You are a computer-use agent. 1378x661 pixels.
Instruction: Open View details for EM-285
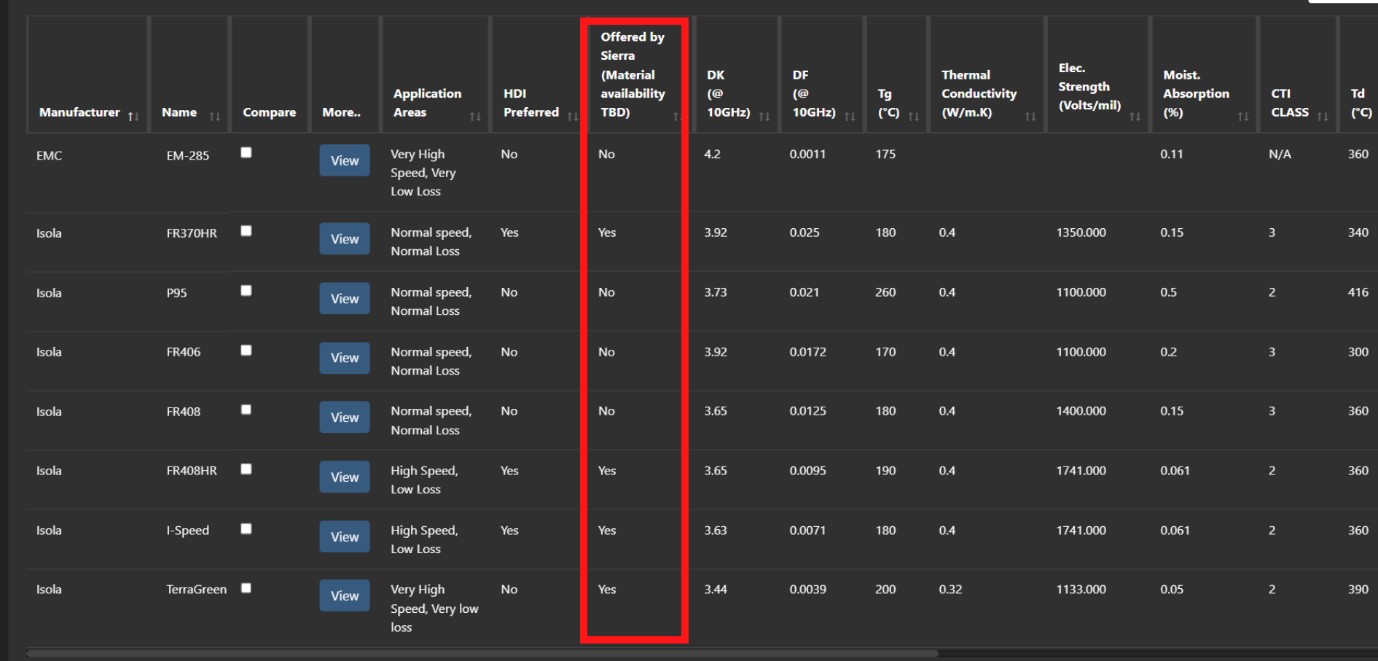[x=345, y=160]
